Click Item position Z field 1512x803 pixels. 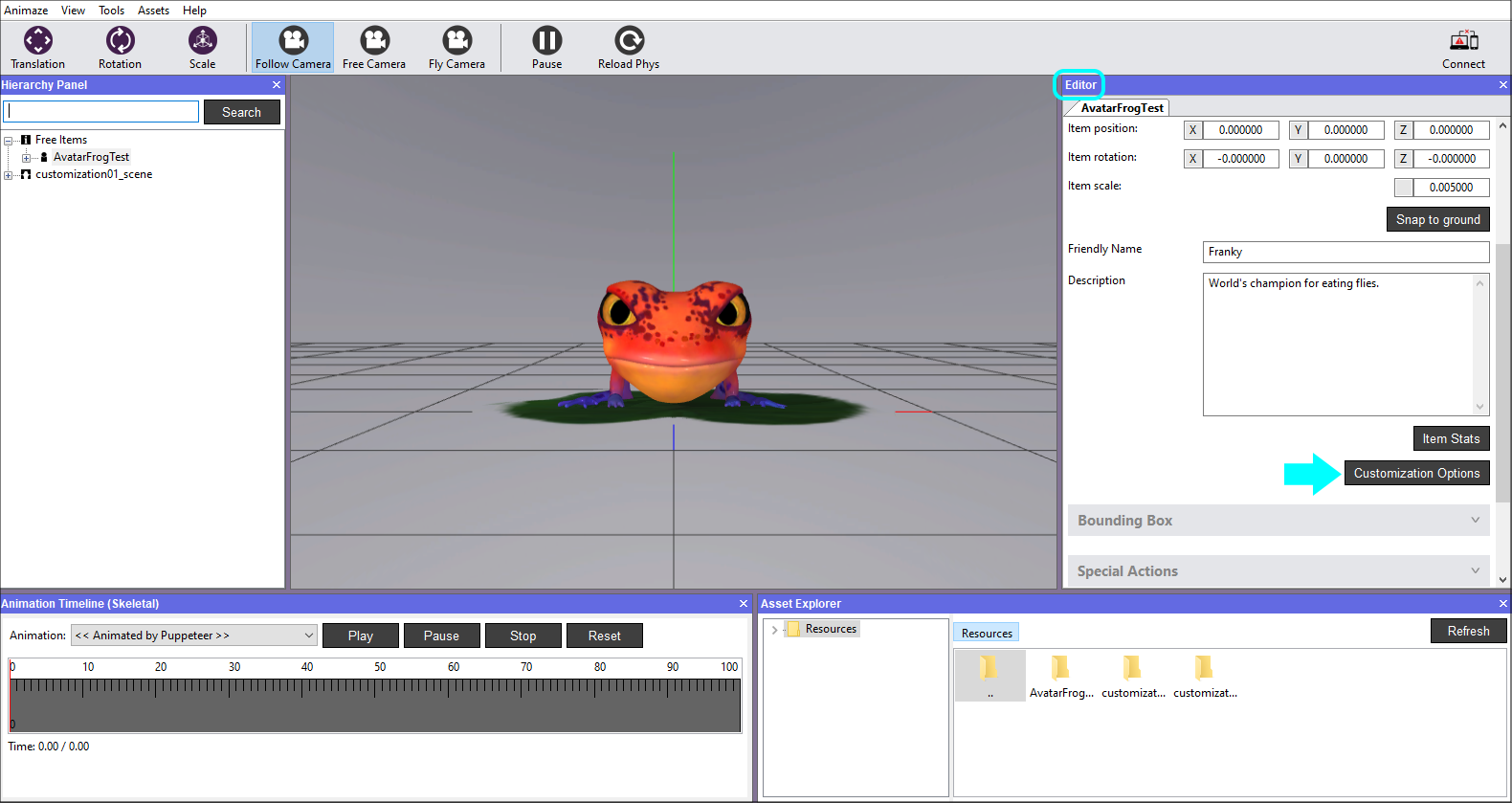pos(1451,130)
